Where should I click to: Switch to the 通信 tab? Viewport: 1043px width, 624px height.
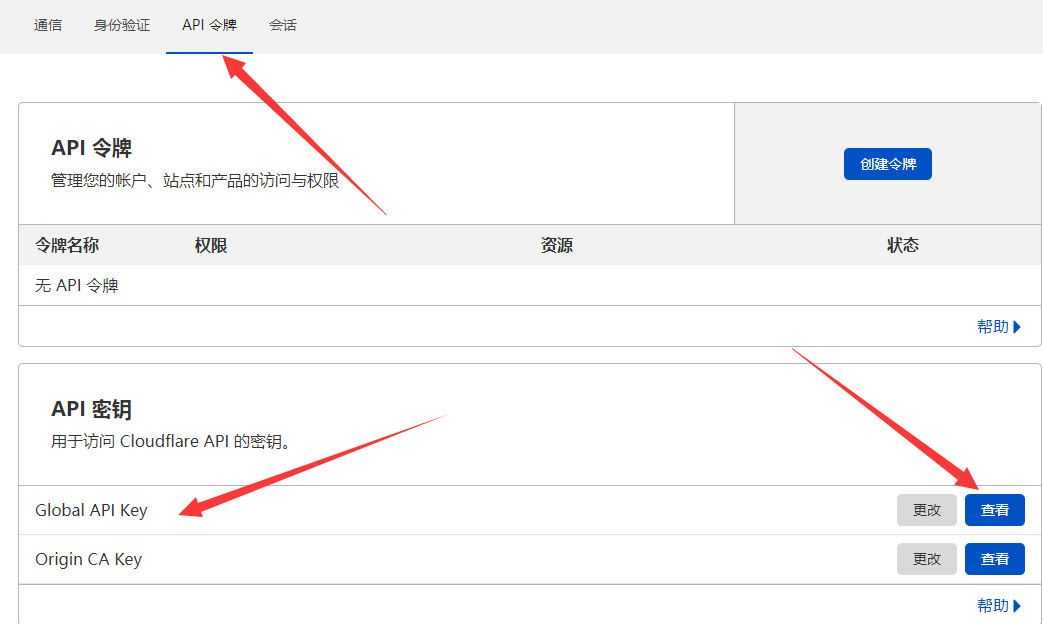[x=48, y=25]
